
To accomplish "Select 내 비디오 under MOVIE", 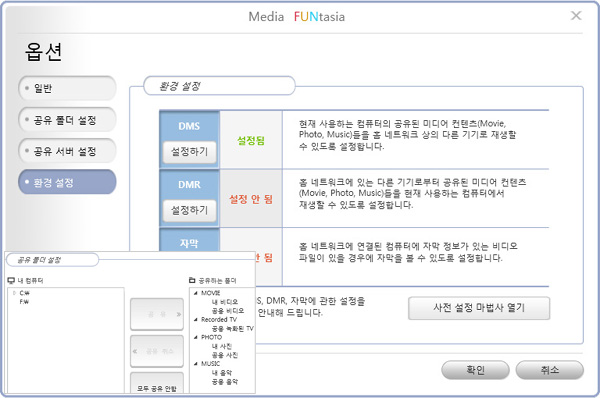I will tap(225, 302).
